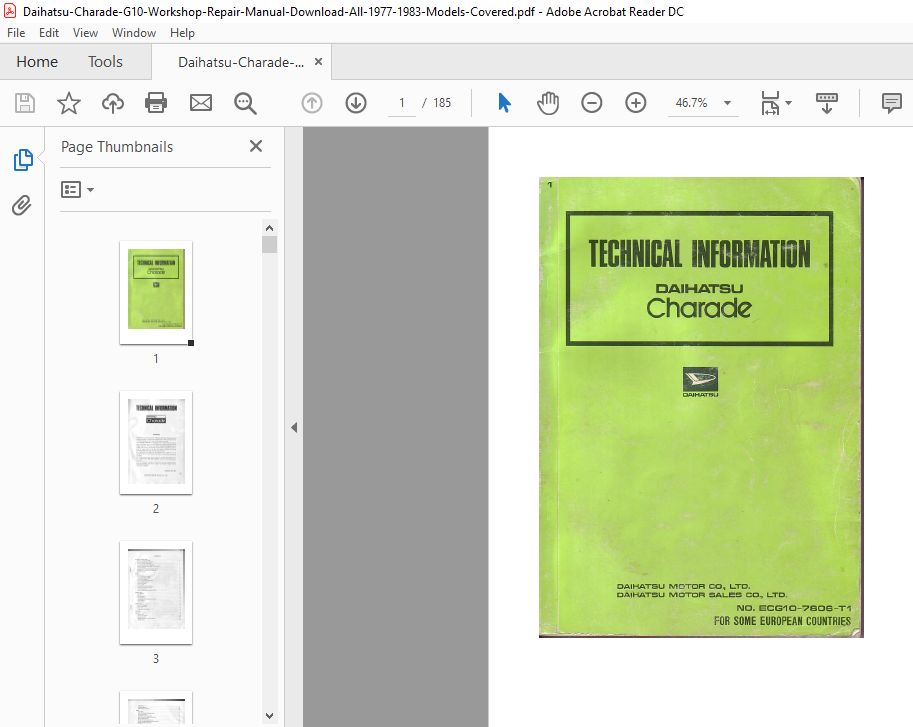The image size is (913, 727).
Task: Click the thumbnail panel scrollbar handle
Action: pyautogui.click(x=269, y=244)
